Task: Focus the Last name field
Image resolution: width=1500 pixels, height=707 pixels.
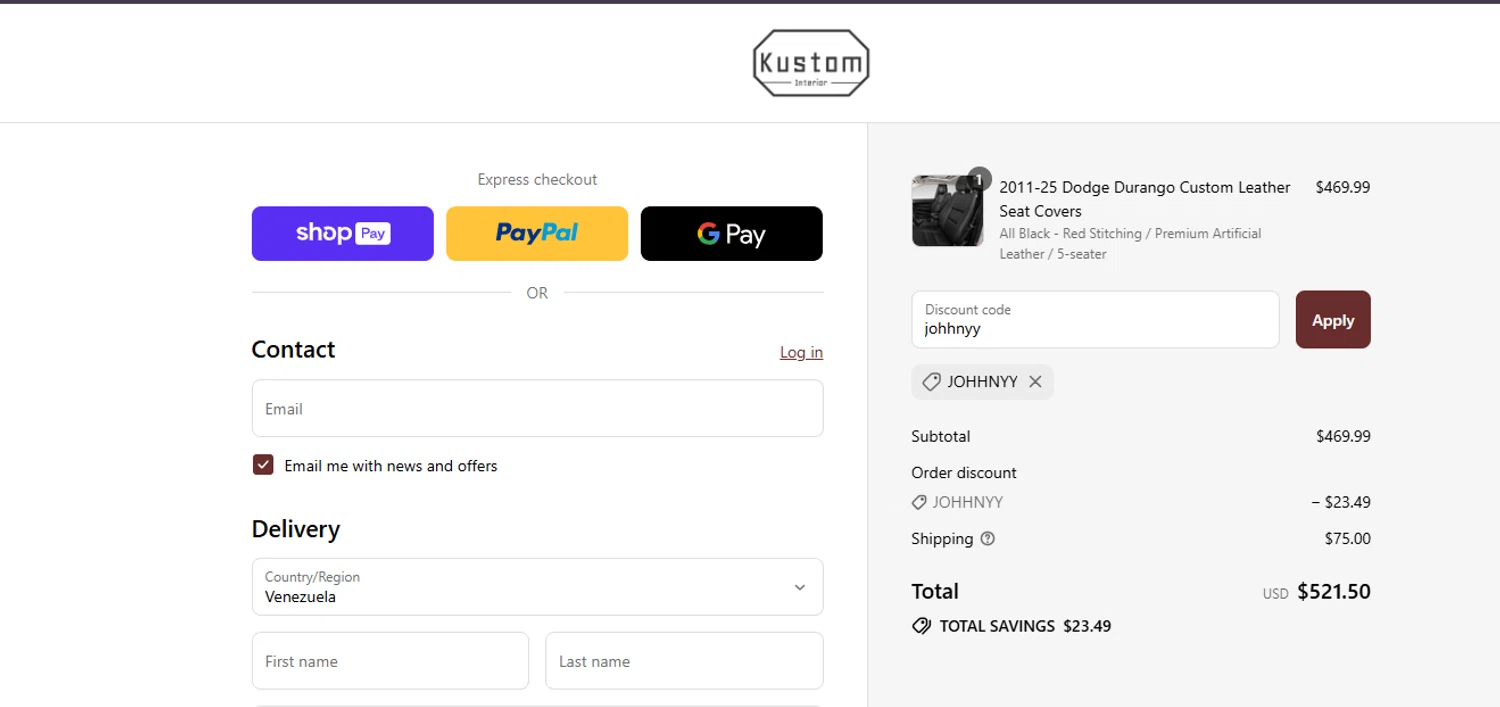Action: coord(684,661)
